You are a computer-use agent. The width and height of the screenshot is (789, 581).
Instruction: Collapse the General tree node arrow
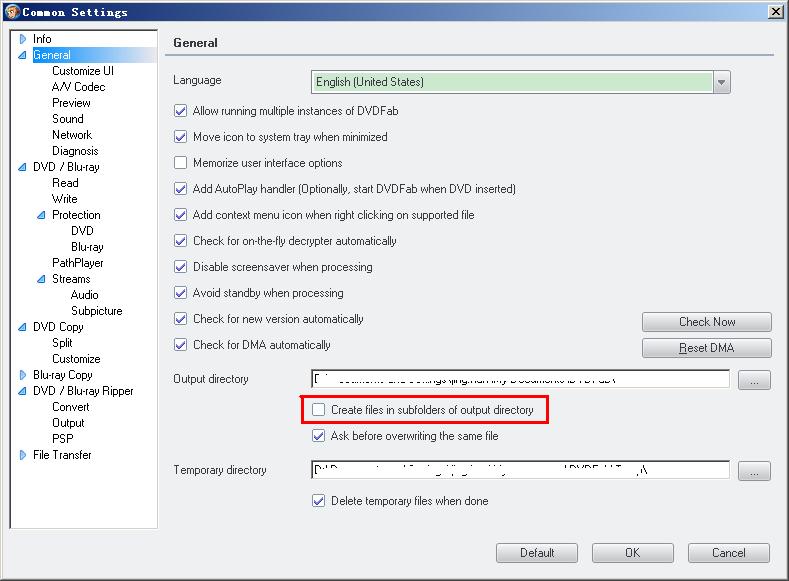click(22, 55)
